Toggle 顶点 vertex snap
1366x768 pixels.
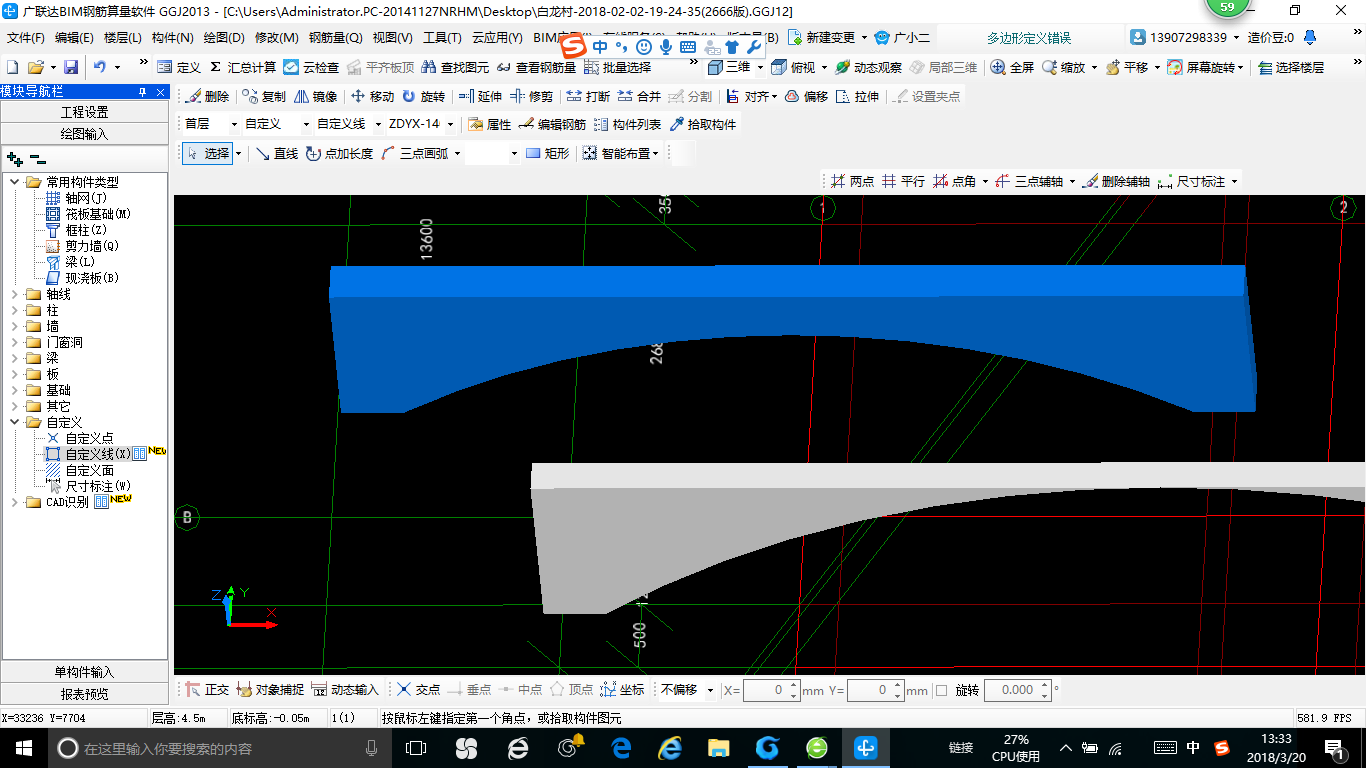pos(571,690)
